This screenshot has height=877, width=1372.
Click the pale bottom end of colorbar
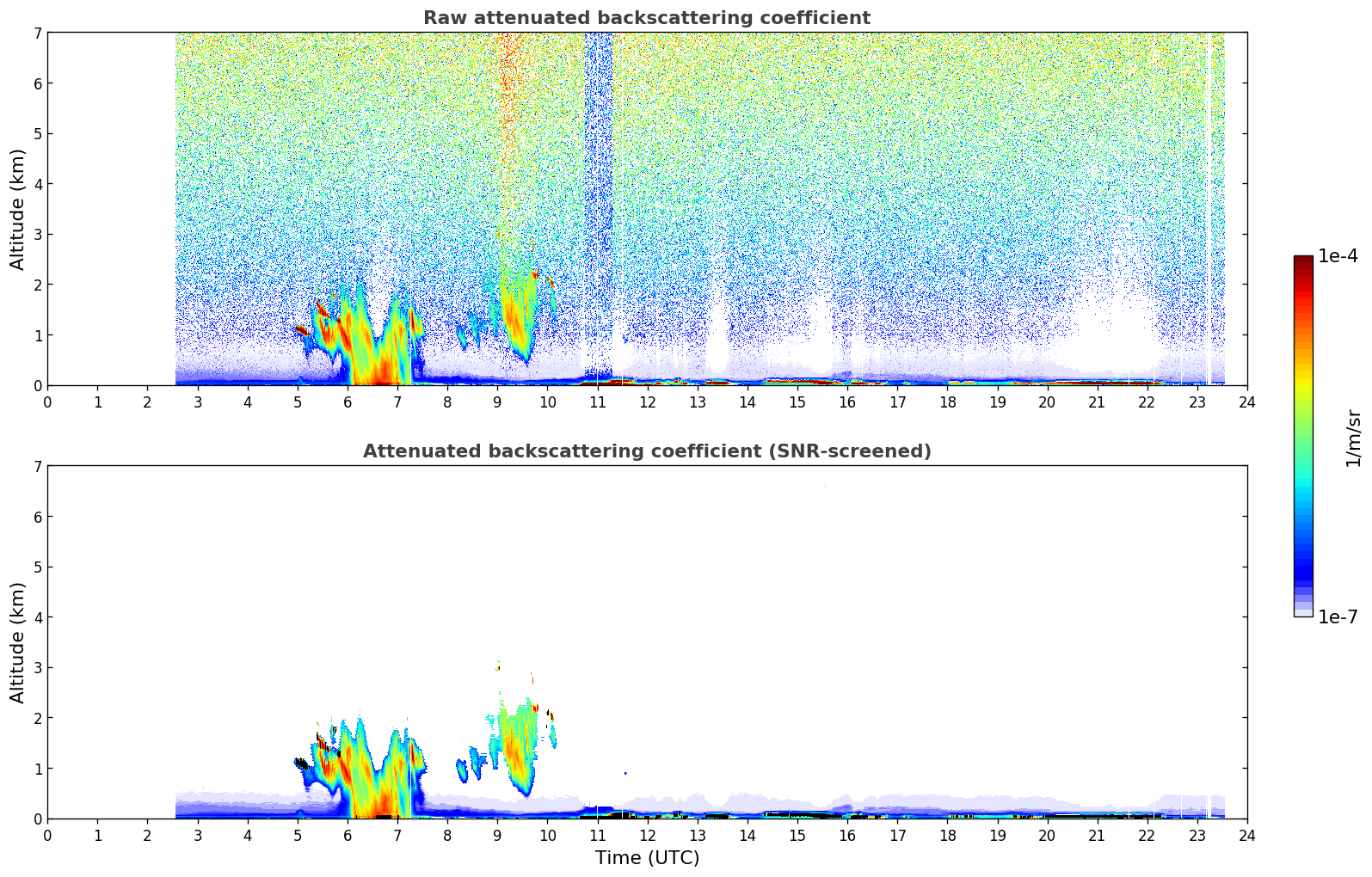coord(1302,611)
